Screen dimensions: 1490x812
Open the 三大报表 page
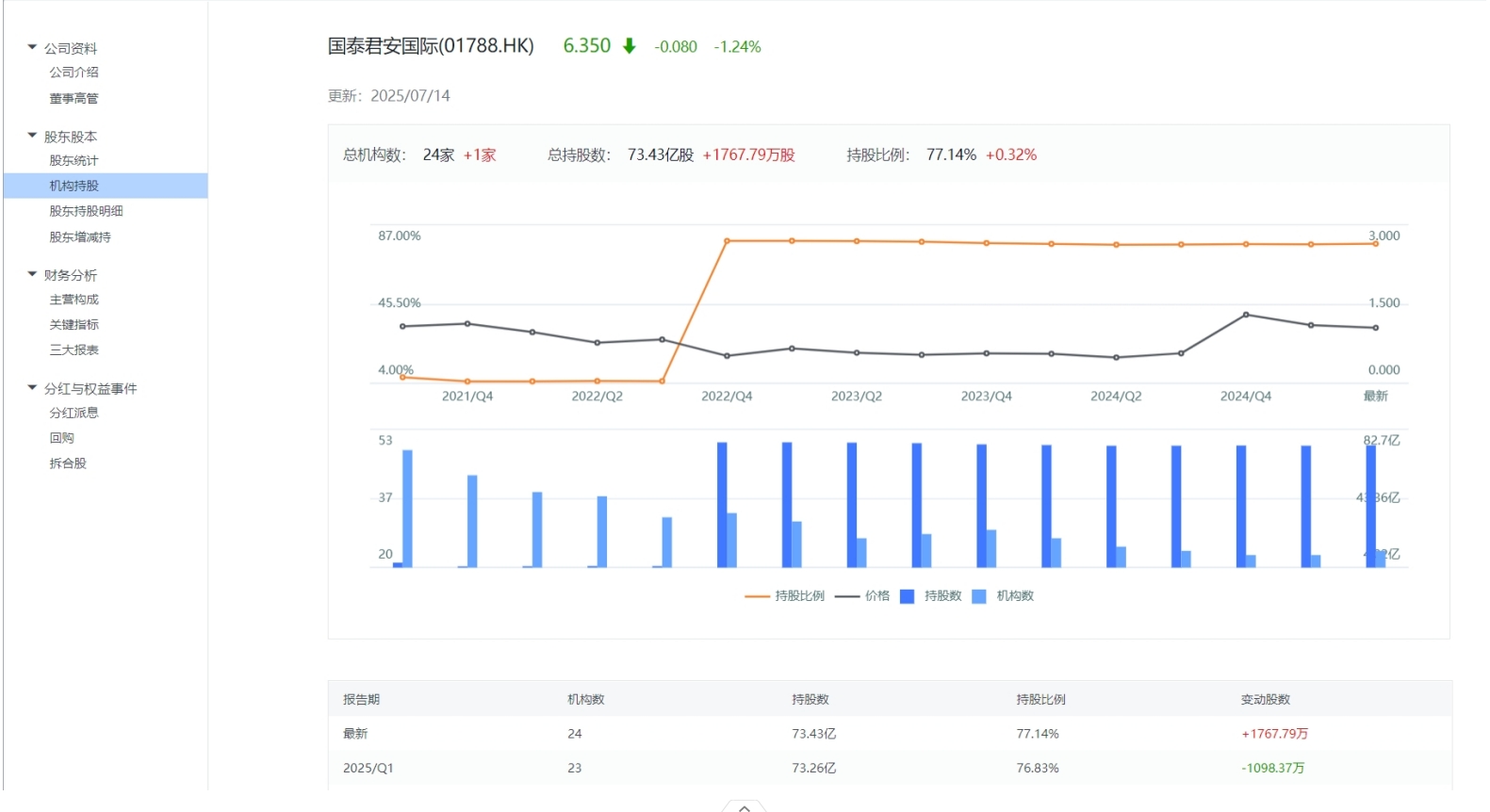[74, 349]
